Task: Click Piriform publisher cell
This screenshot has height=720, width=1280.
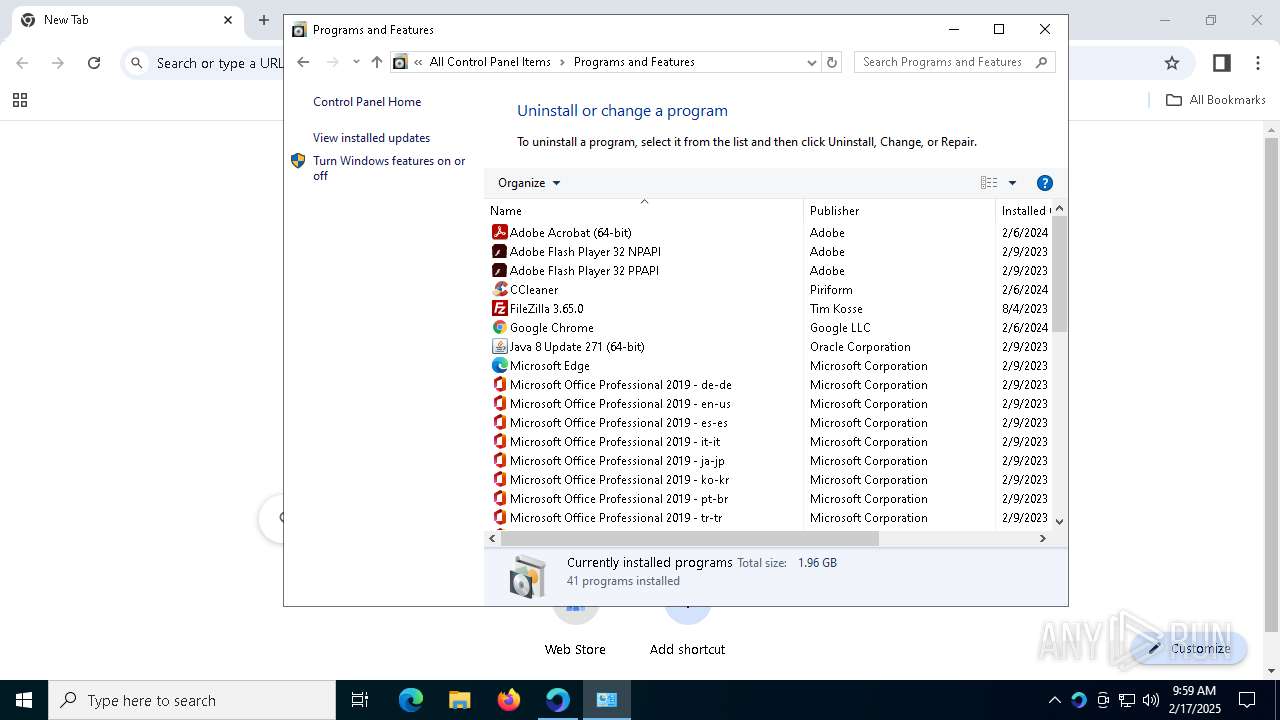Action: point(831,289)
